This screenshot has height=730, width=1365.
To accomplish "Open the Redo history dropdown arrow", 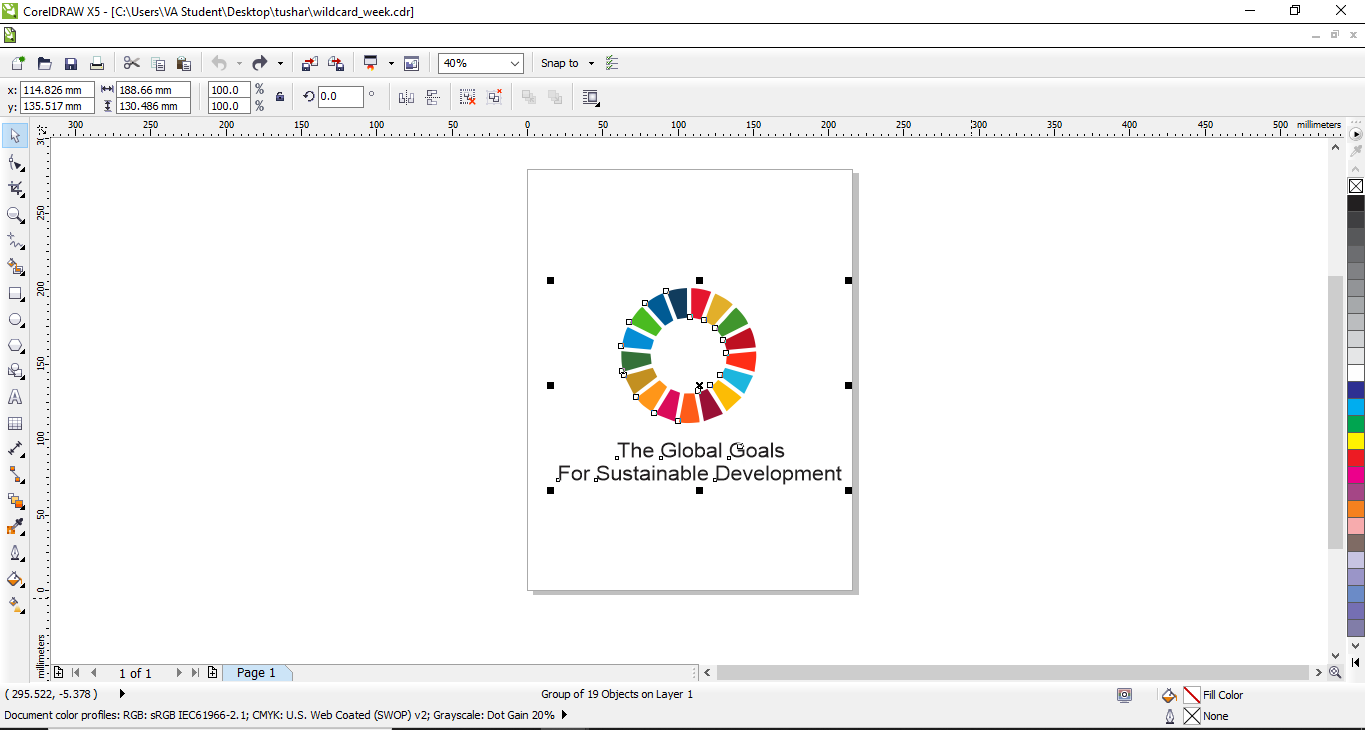I will pos(280,63).
